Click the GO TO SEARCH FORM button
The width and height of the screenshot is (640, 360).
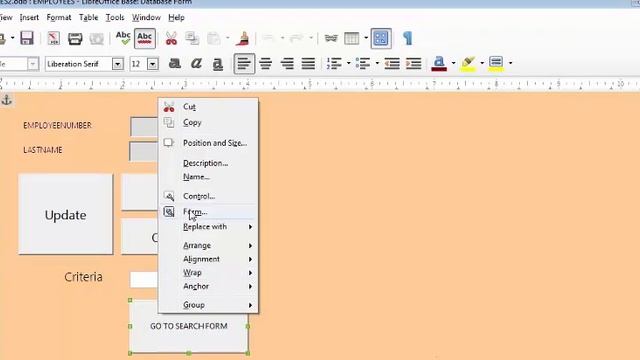(189, 327)
